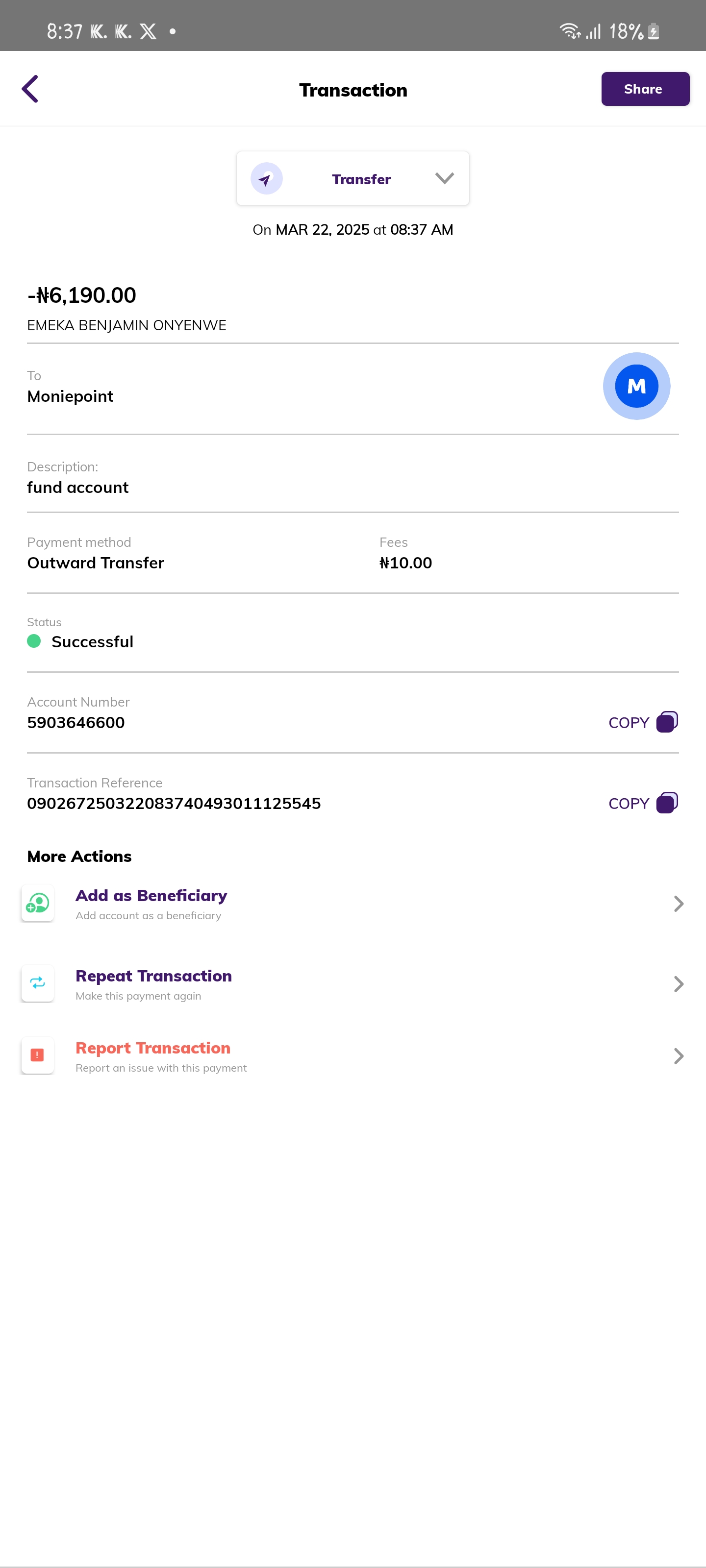Open the Add as Beneficiary chevron
Image resolution: width=706 pixels, height=1568 pixels.
click(678, 904)
